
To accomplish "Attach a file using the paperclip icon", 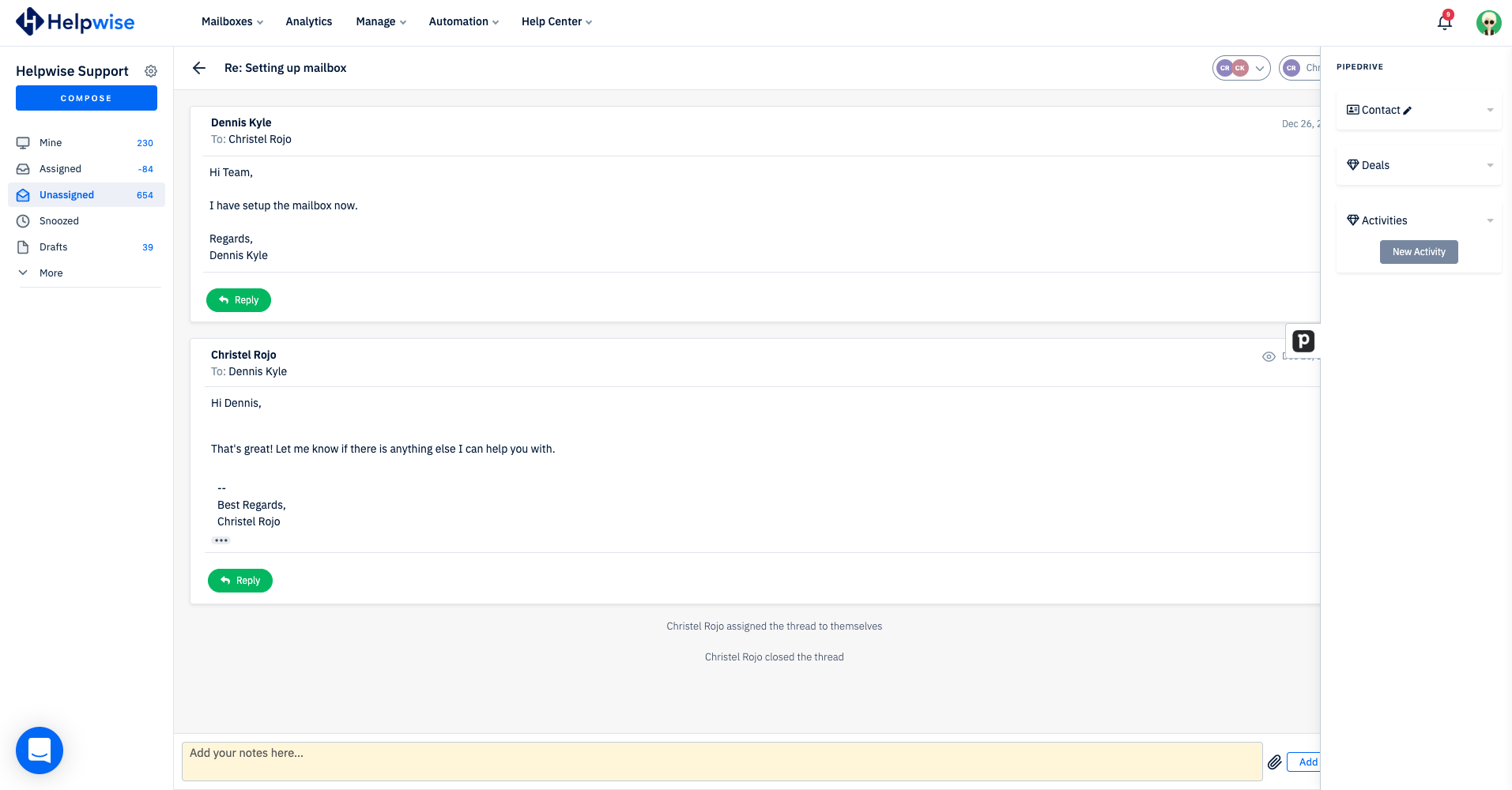I will (x=1274, y=762).
